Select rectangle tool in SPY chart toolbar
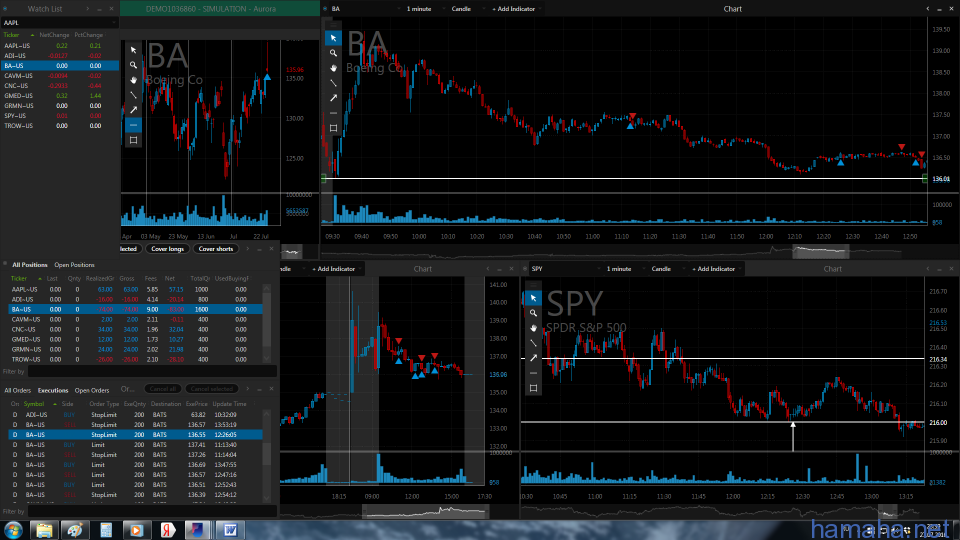The height and width of the screenshot is (540, 960). pyautogui.click(x=533, y=388)
